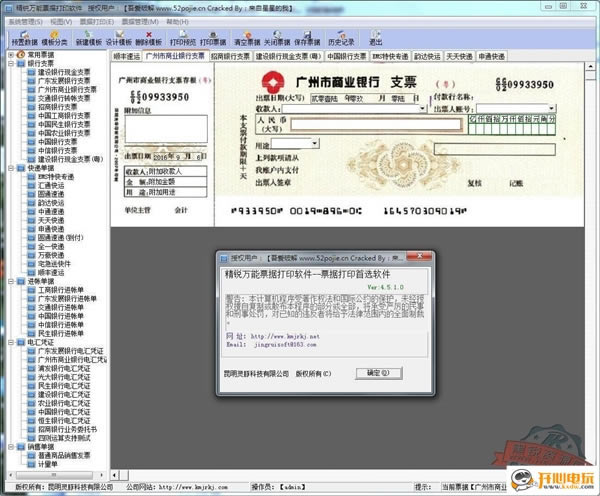The height and width of the screenshot is (496, 600).
Task: Expand the 常用票据 tree node
Action: 11,55
